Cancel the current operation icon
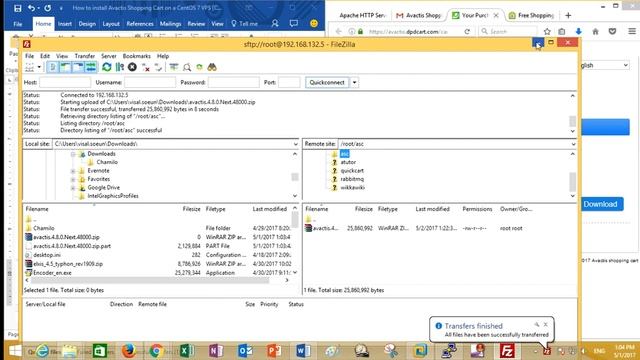Screen dimensions: 640x360 132,67
